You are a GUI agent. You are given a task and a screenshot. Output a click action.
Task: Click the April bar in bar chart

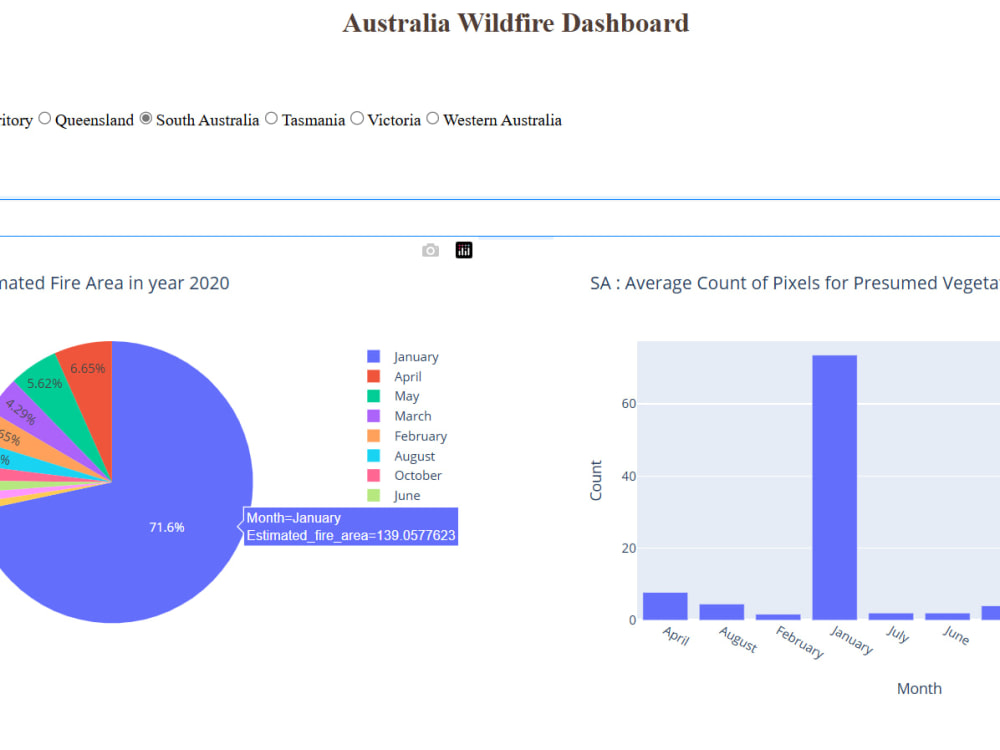(x=665, y=606)
